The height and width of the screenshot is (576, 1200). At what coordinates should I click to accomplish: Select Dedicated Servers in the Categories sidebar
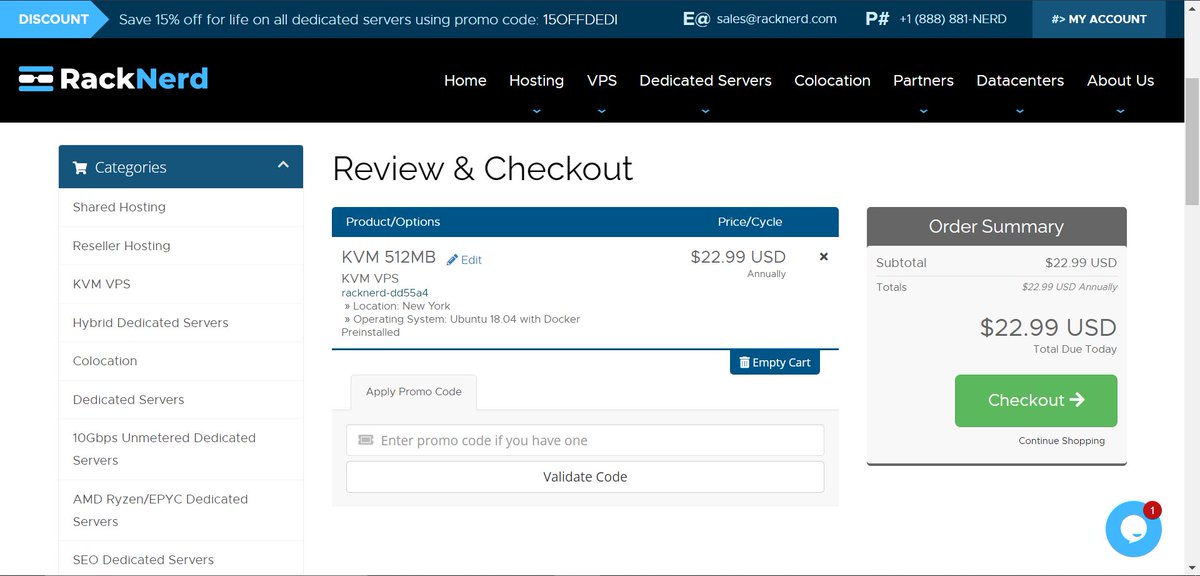(128, 400)
